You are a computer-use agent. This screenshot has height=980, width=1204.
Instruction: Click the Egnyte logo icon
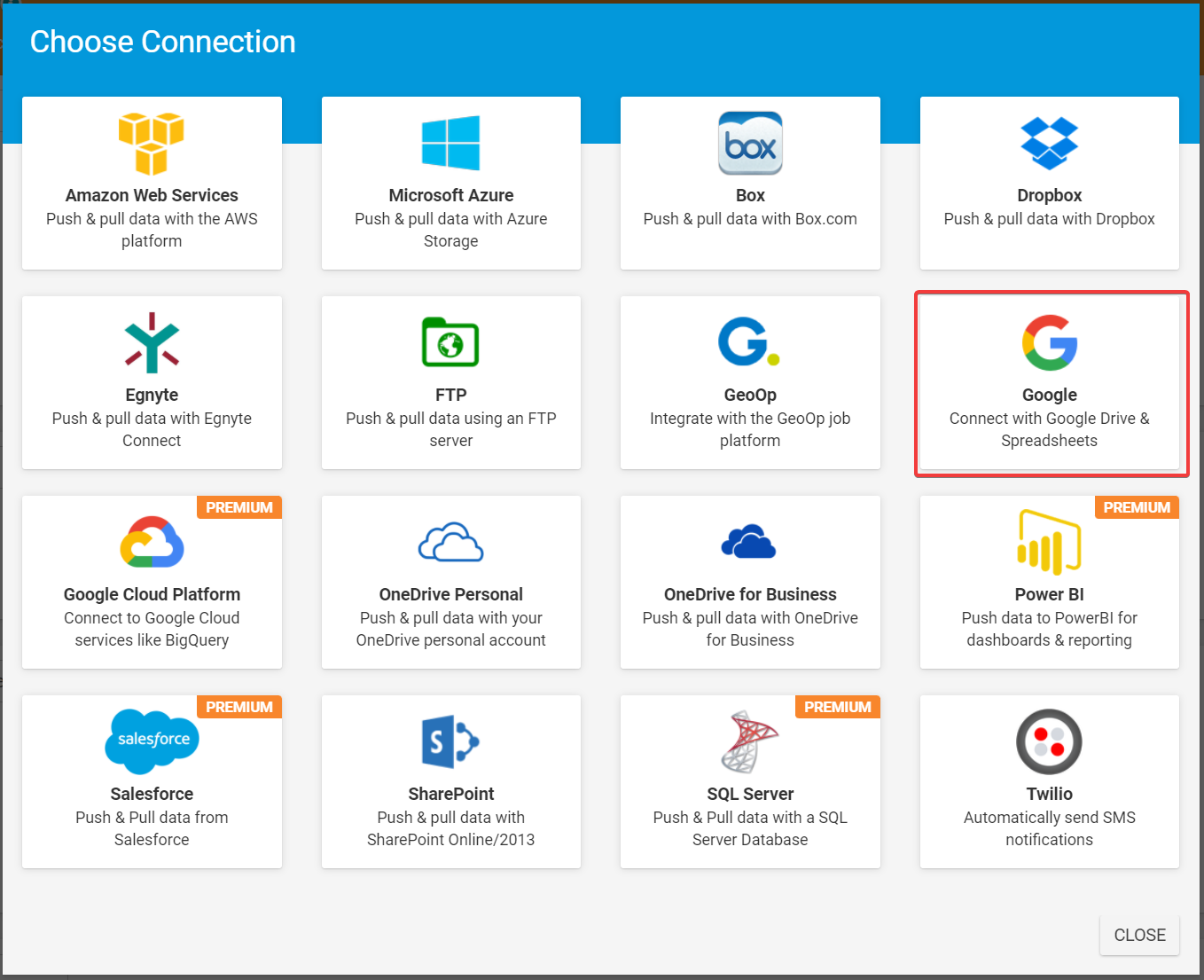[152, 342]
